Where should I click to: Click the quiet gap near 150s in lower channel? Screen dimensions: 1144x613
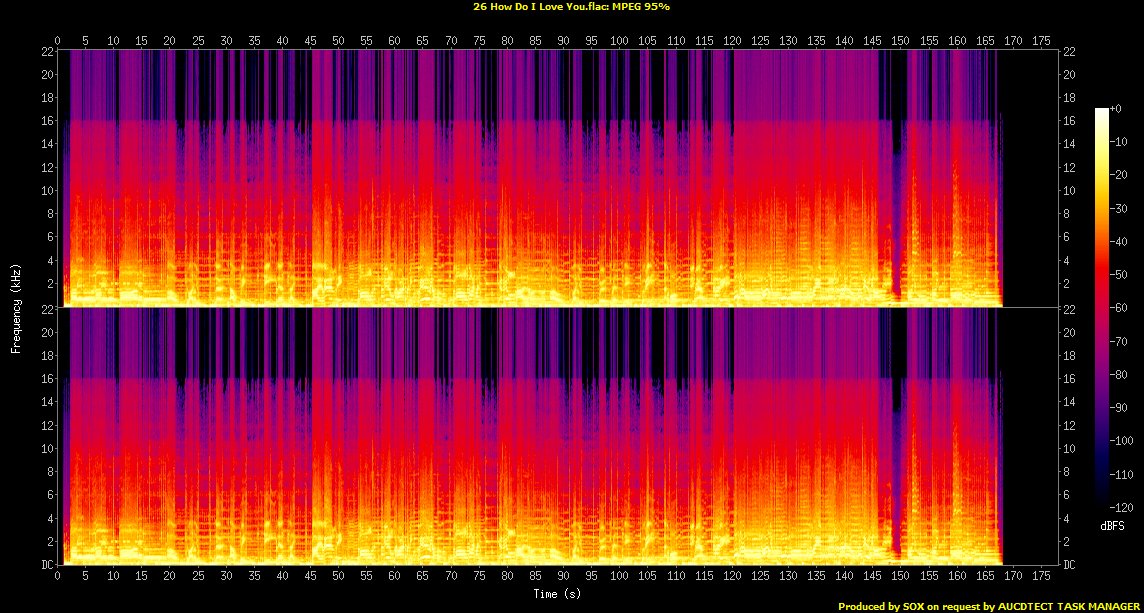point(896,460)
